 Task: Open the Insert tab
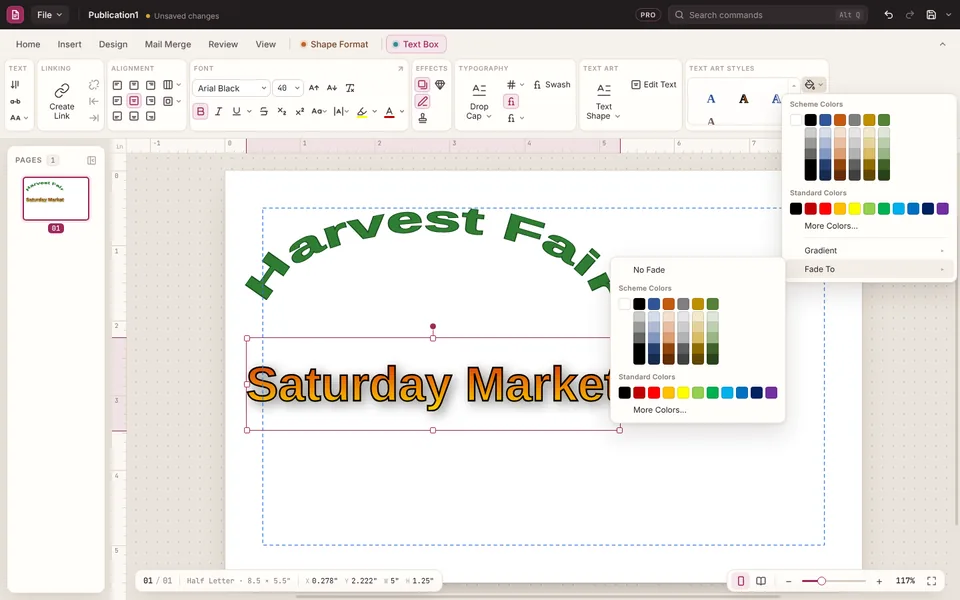[x=69, y=44]
